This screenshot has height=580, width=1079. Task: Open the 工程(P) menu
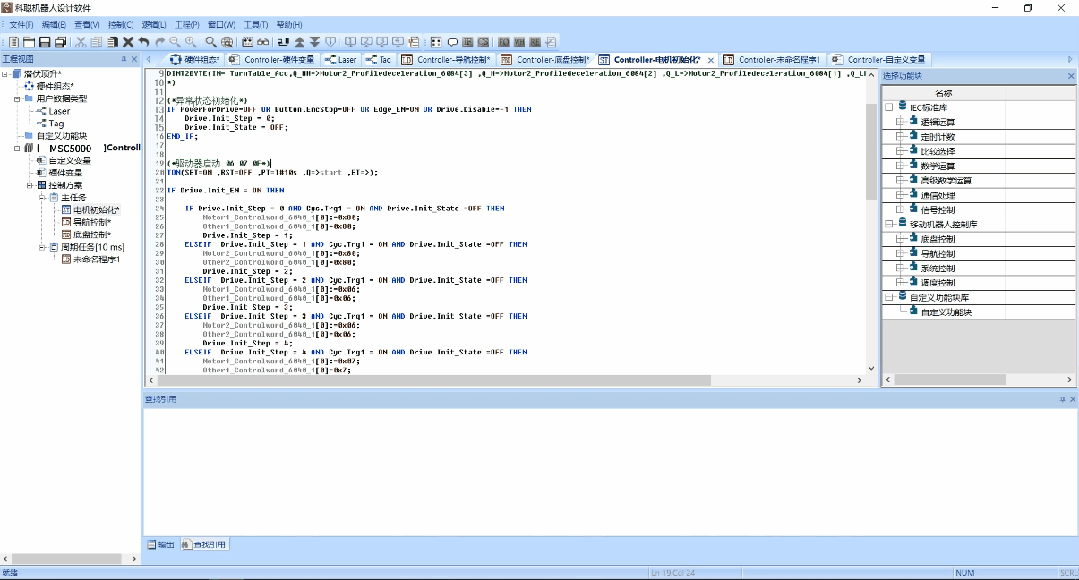pos(187,24)
